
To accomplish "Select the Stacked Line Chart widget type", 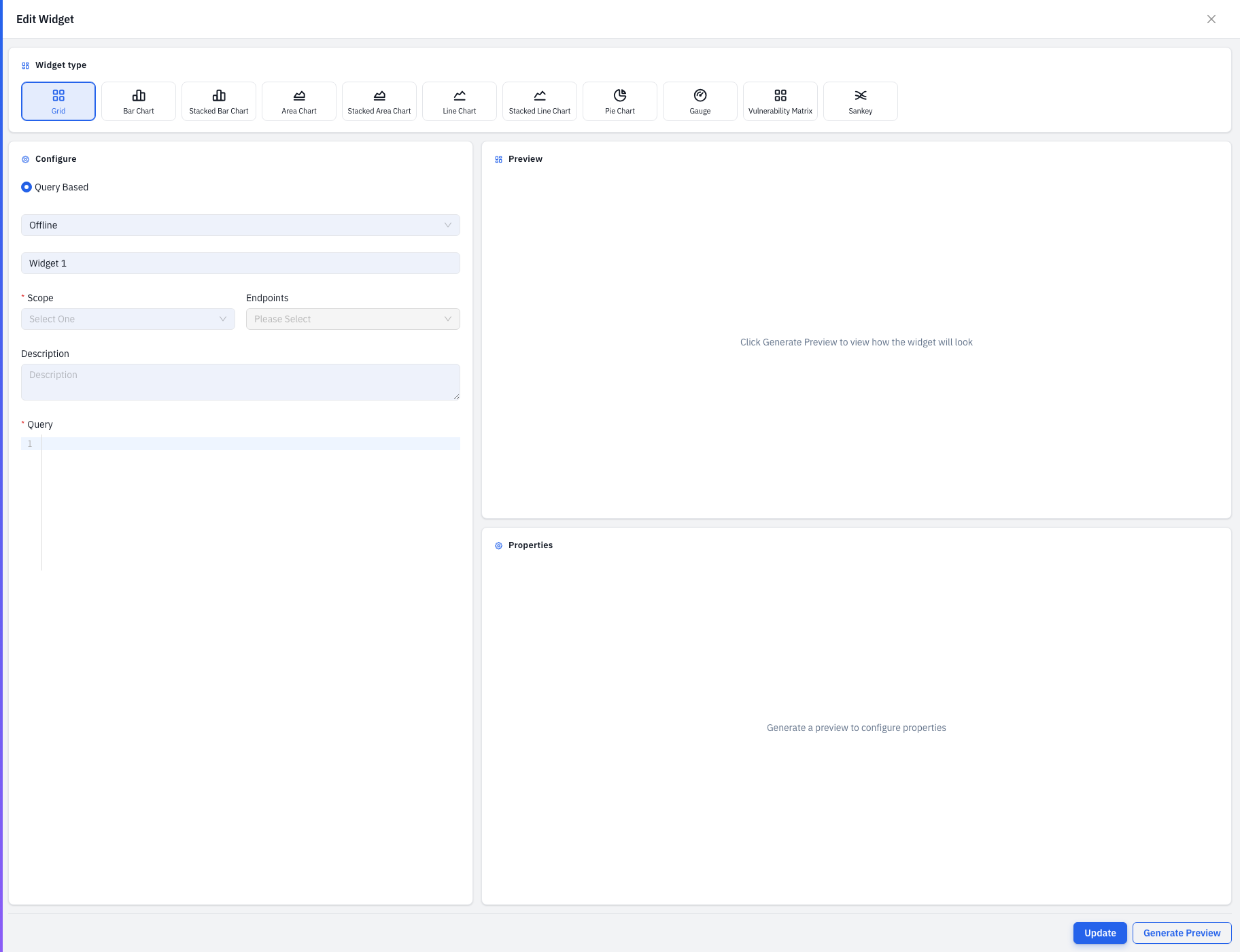I will pos(540,101).
